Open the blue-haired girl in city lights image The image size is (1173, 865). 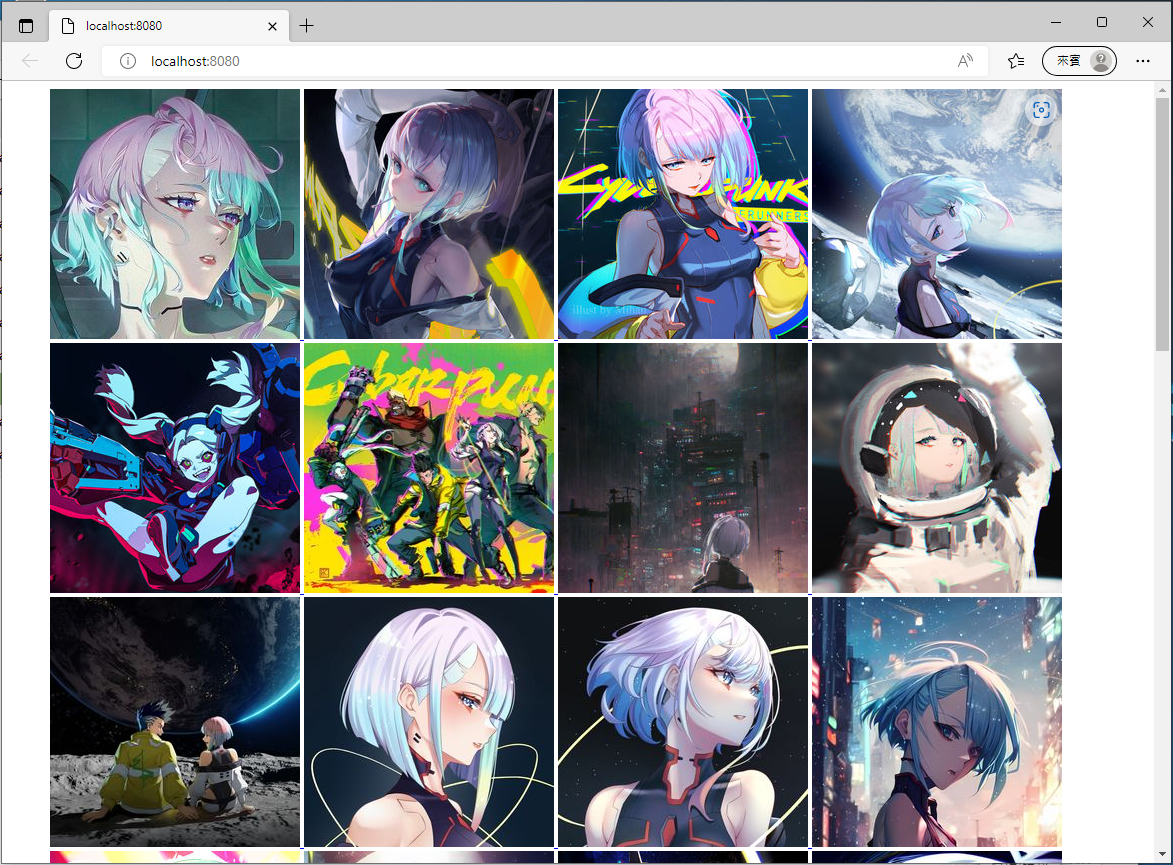point(937,722)
